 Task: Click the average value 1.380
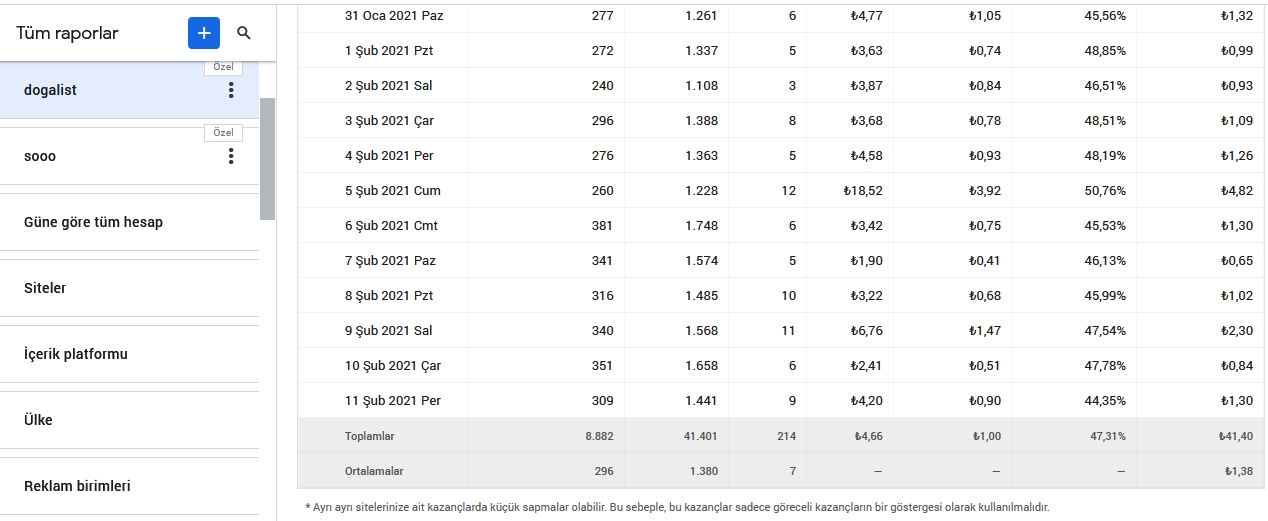click(705, 471)
